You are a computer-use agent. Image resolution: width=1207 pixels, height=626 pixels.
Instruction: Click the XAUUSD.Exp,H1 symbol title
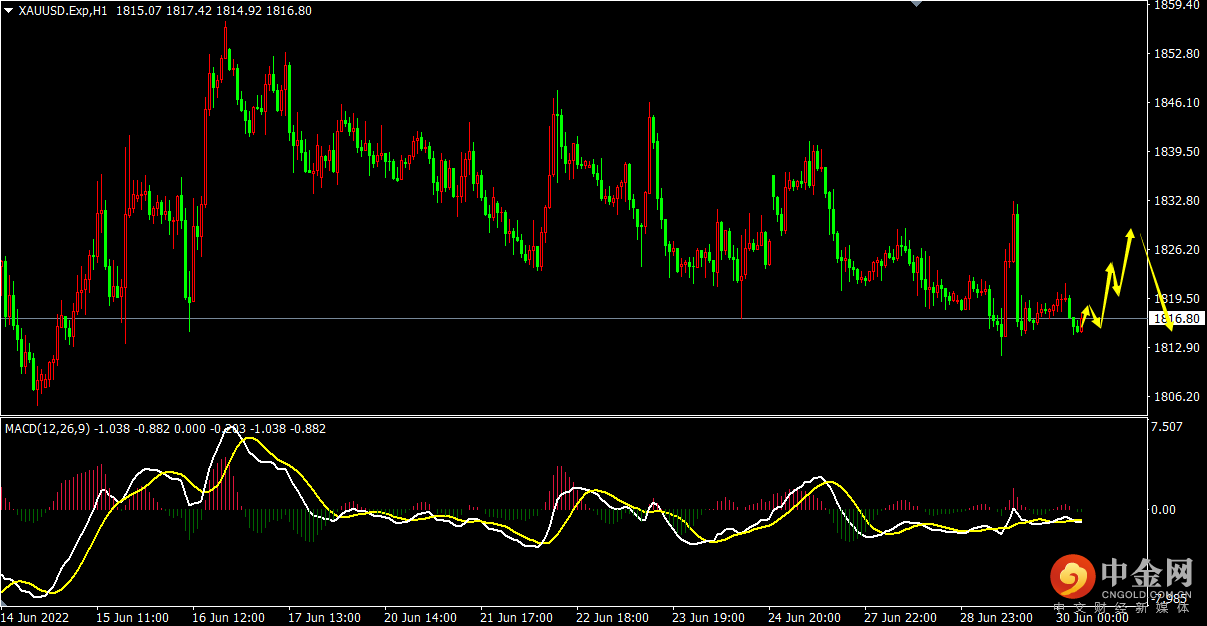[64, 10]
